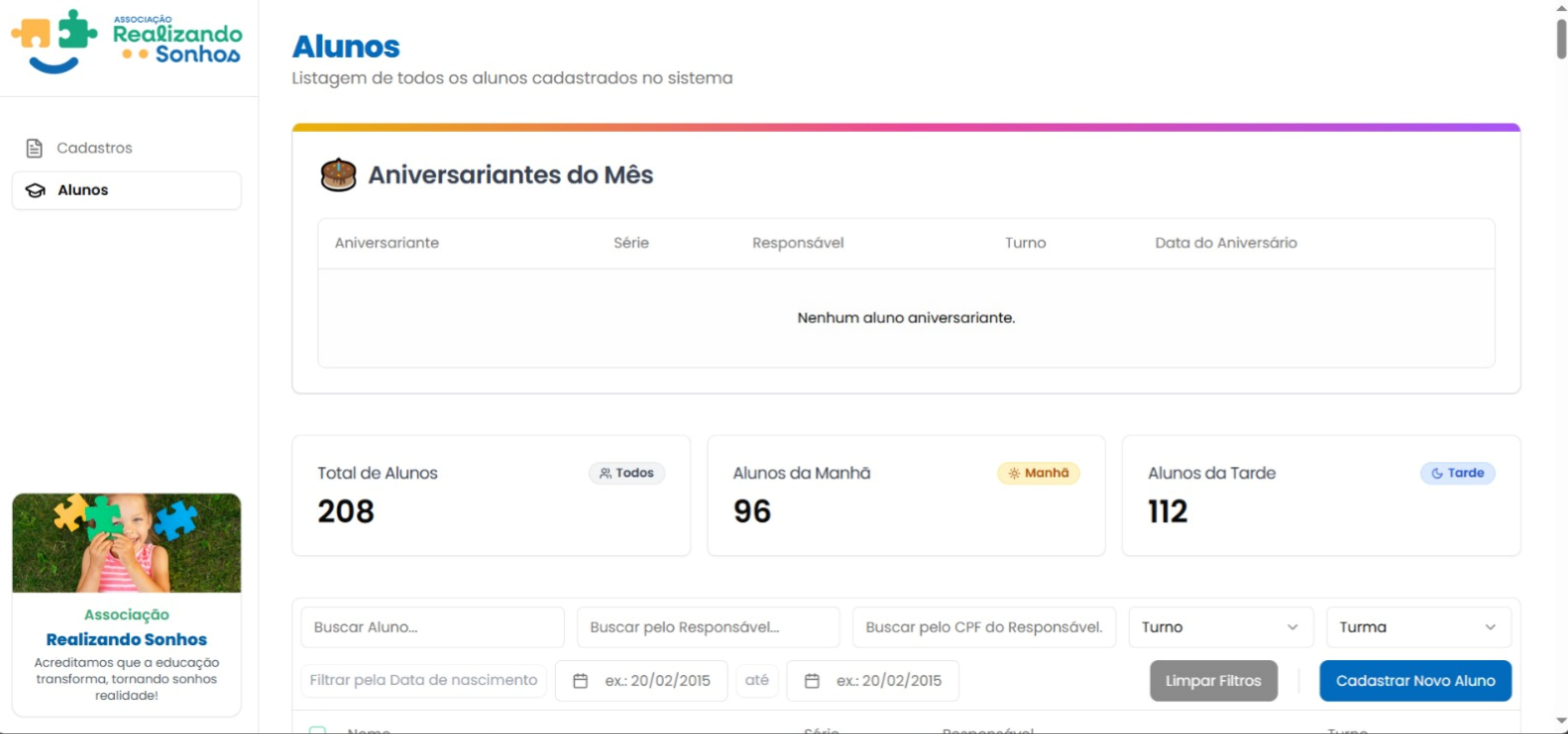Click the birthday cake icon
This screenshot has height=734, width=1568.
338,175
